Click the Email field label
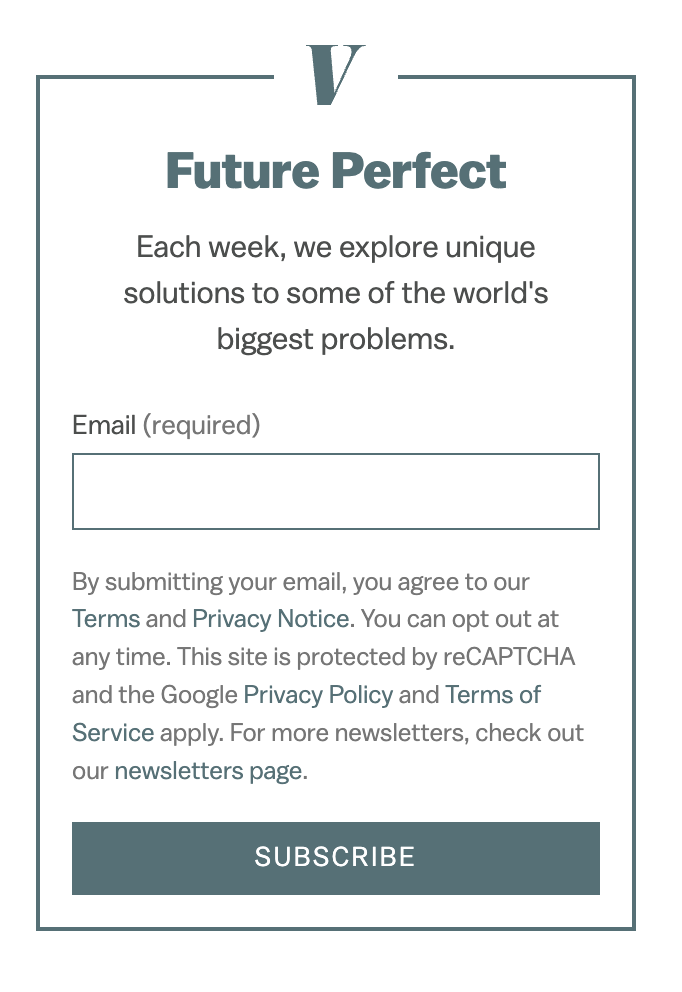 (x=104, y=425)
